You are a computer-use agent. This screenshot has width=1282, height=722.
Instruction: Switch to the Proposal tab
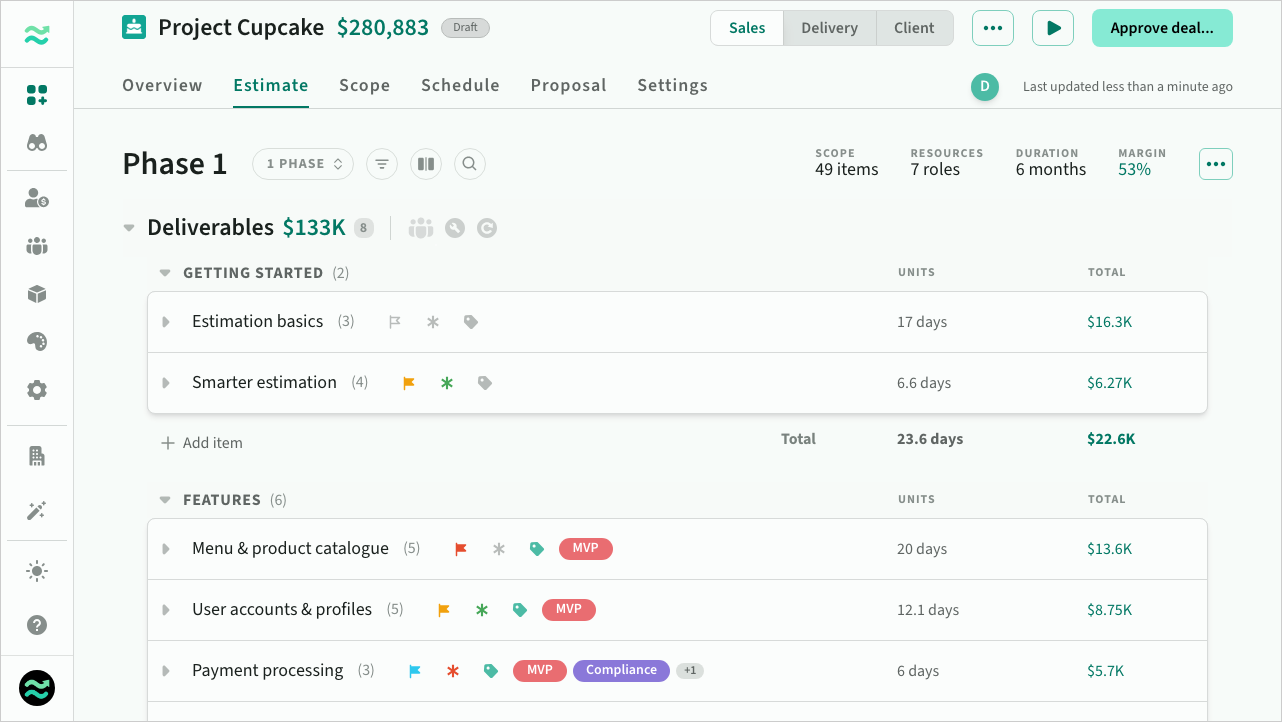568,86
